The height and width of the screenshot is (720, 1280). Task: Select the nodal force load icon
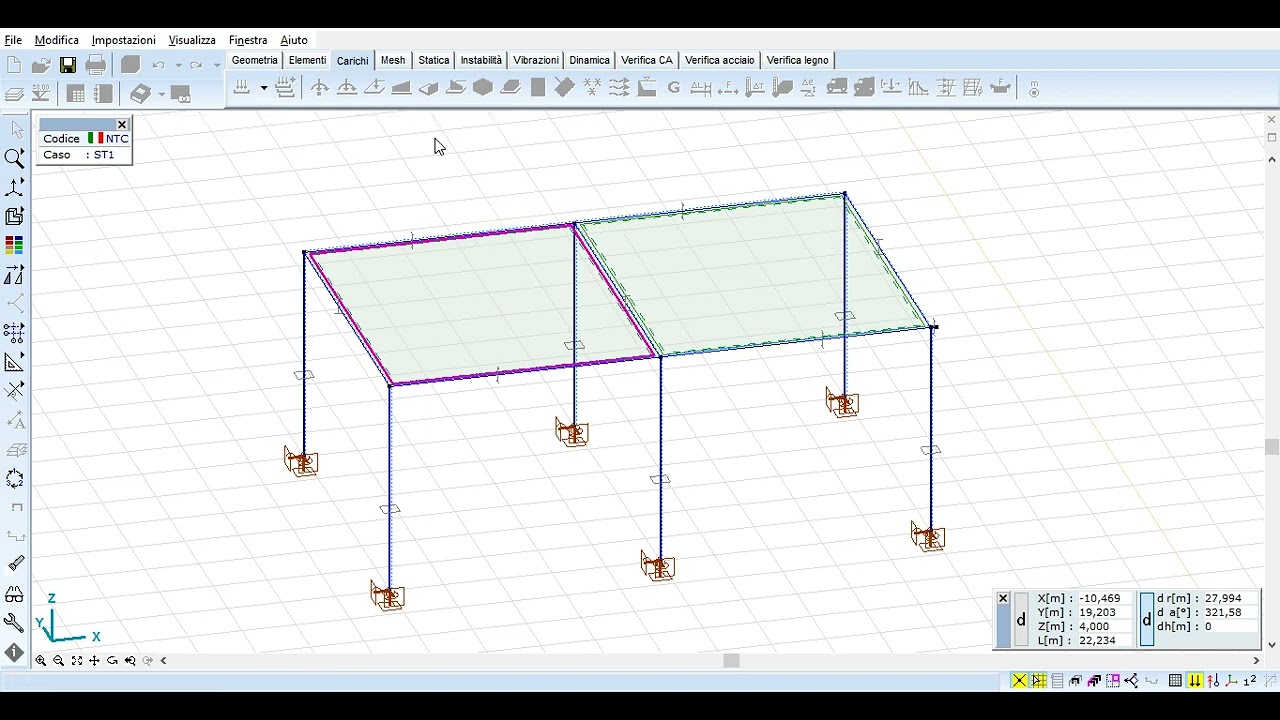(320, 88)
